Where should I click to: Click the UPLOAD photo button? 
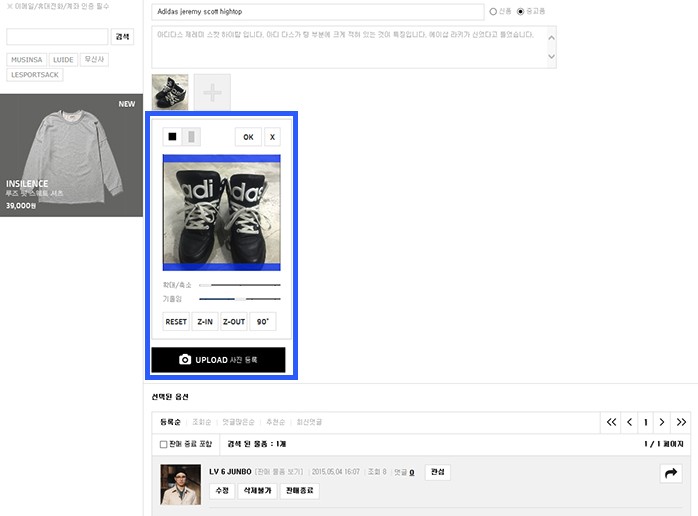[x=218, y=360]
